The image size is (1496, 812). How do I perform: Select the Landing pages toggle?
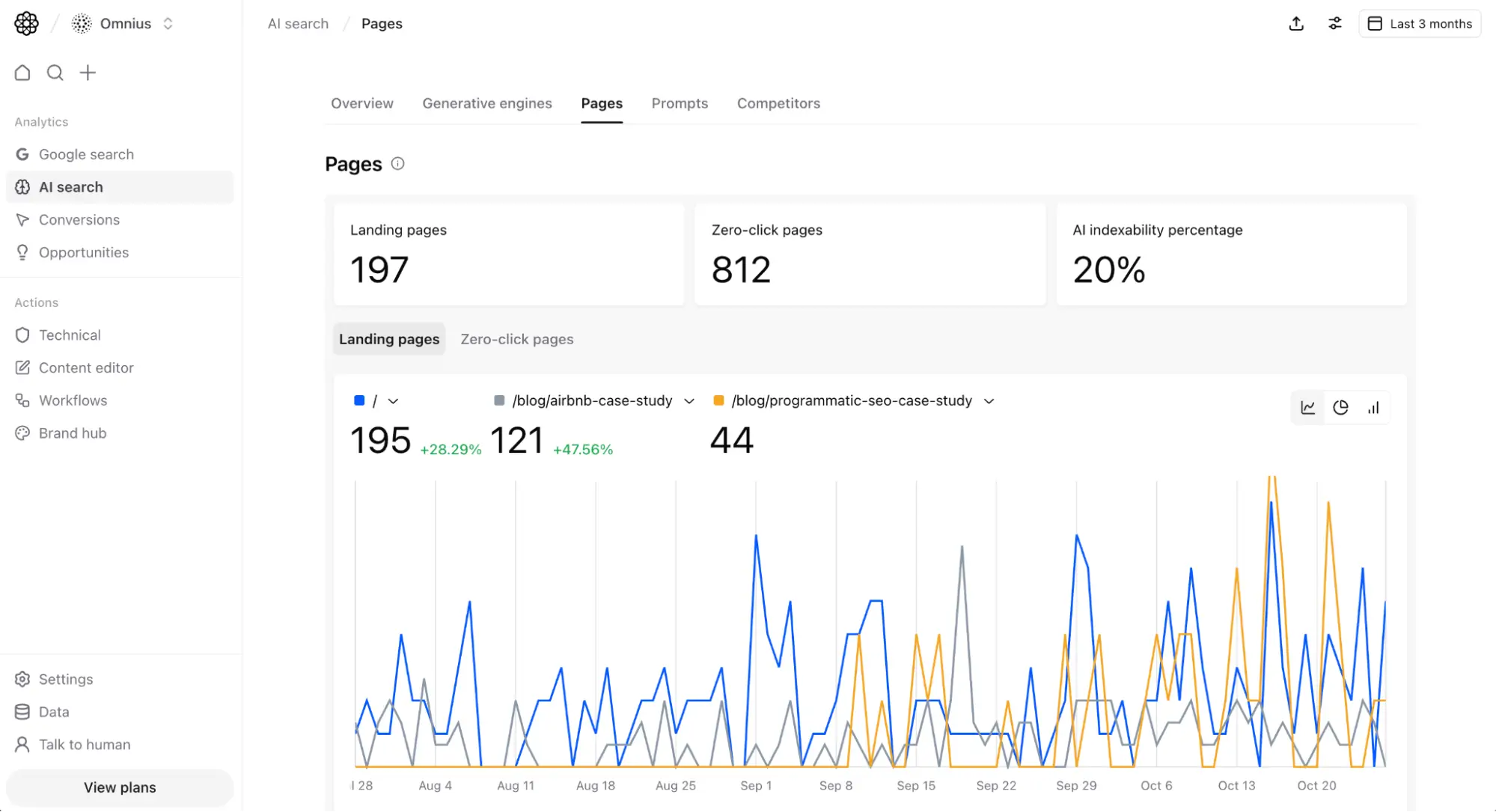click(388, 339)
